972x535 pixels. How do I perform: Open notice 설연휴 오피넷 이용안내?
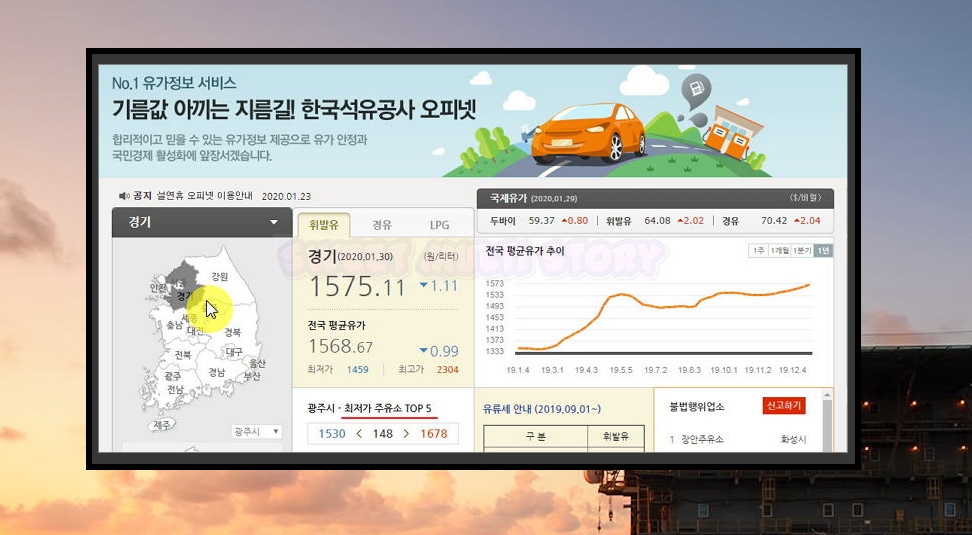pos(205,196)
